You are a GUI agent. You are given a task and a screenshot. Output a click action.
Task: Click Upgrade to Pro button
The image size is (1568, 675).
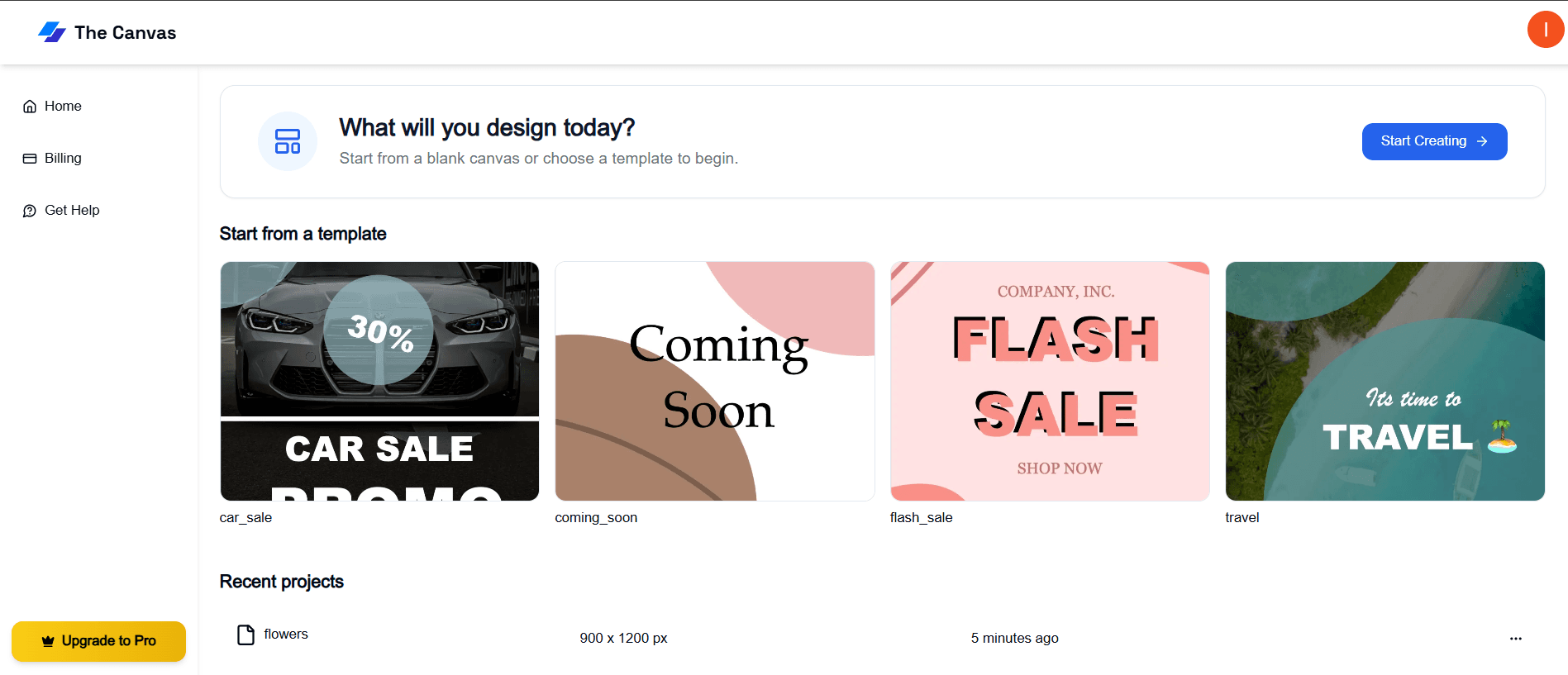[x=99, y=641]
